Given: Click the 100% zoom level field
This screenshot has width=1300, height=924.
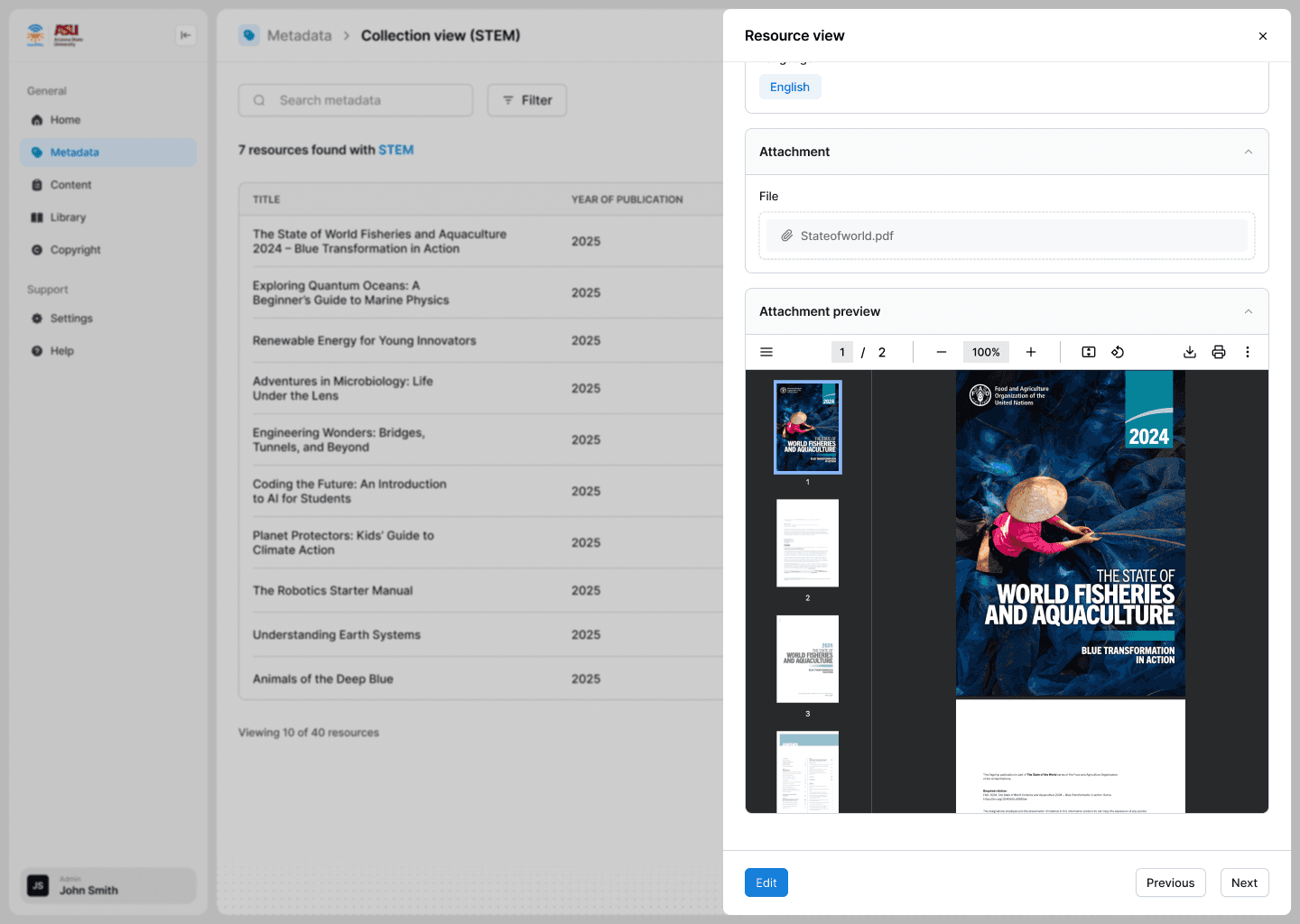Looking at the screenshot, I should coord(986,352).
